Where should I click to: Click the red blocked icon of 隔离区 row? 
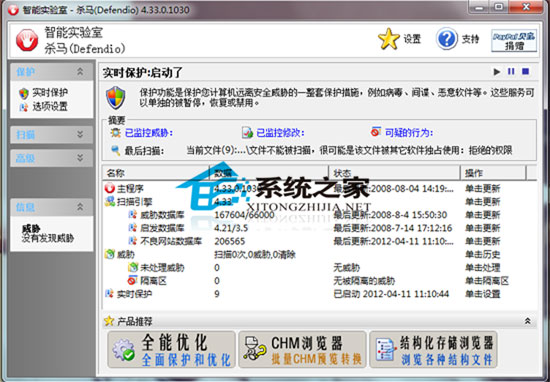pyautogui.click(x=133, y=280)
